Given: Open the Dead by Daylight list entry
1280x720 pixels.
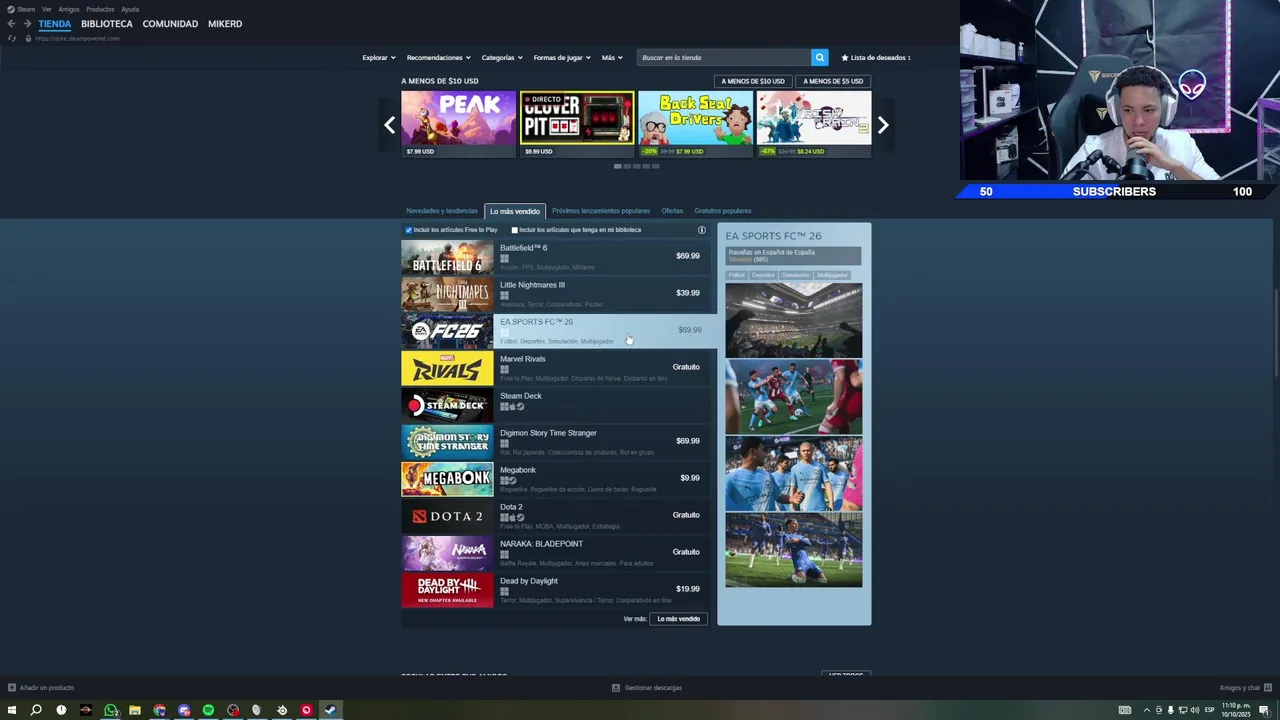Looking at the screenshot, I should (555, 590).
